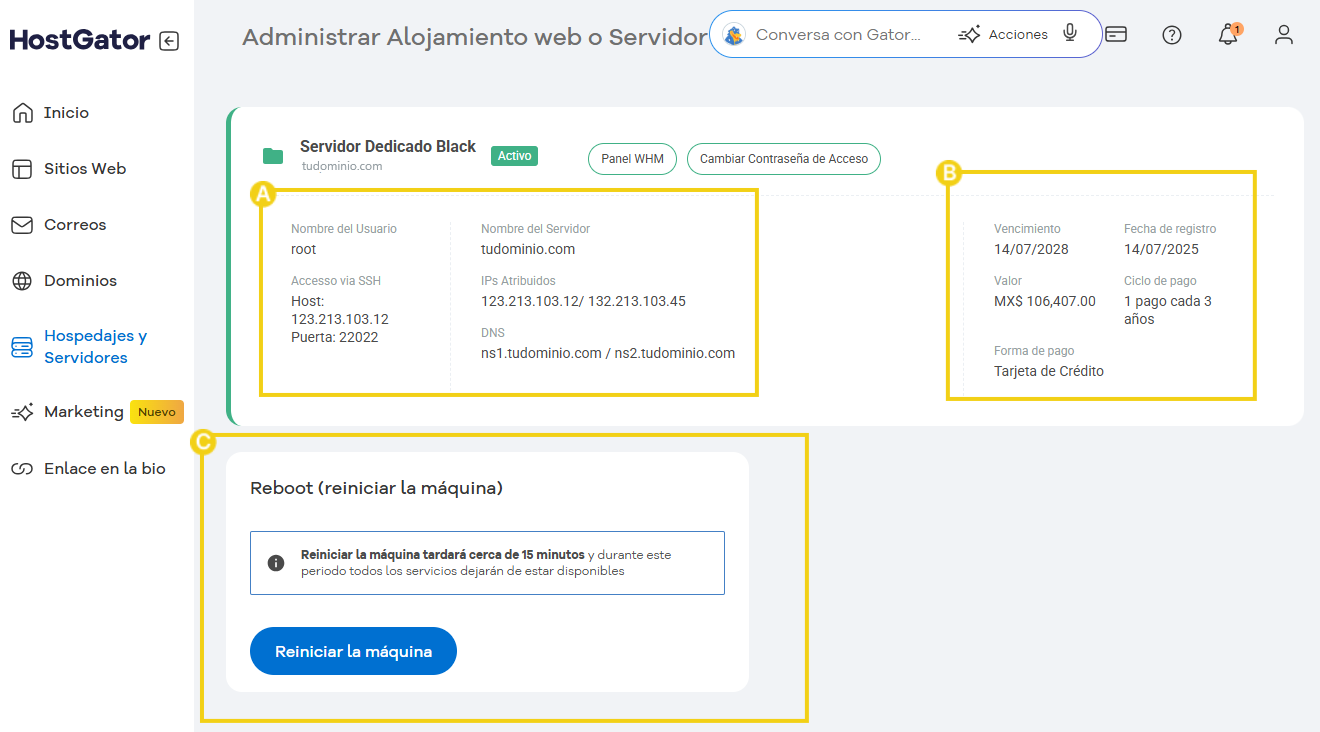Click the microphone icon for voice input
Image resolution: width=1320 pixels, height=732 pixels.
[x=1070, y=33]
